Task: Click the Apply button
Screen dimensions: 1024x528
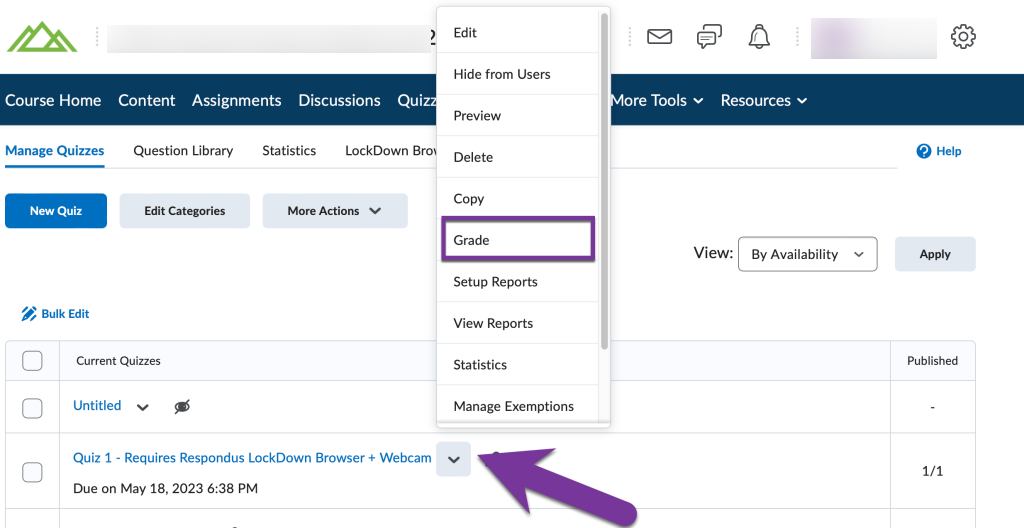Action: pyautogui.click(x=935, y=254)
